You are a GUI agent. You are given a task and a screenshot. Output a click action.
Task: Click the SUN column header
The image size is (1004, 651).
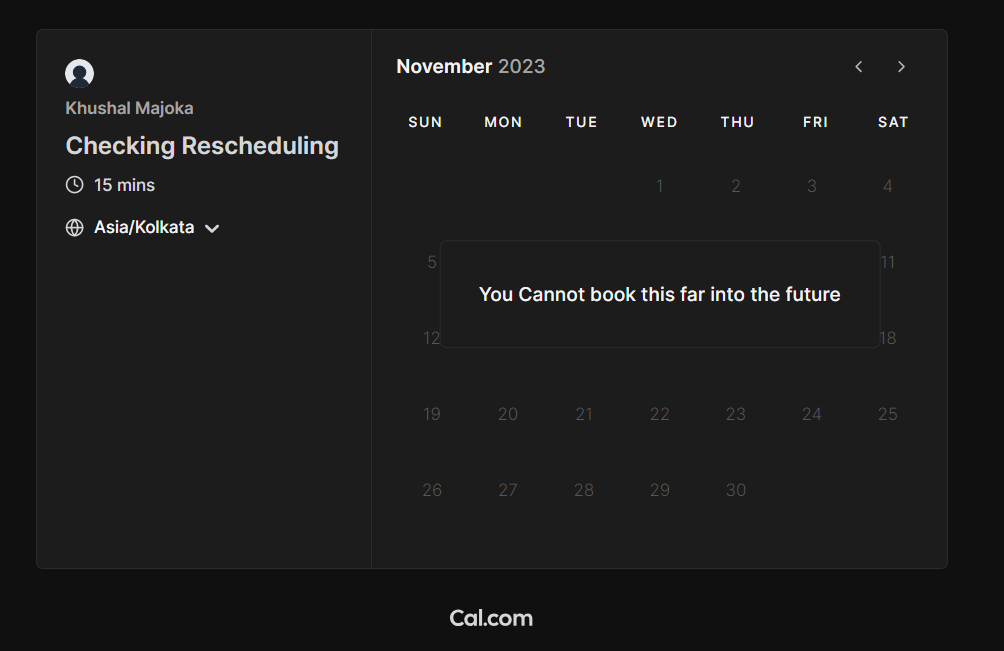pyautogui.click(x=425, y=121)
